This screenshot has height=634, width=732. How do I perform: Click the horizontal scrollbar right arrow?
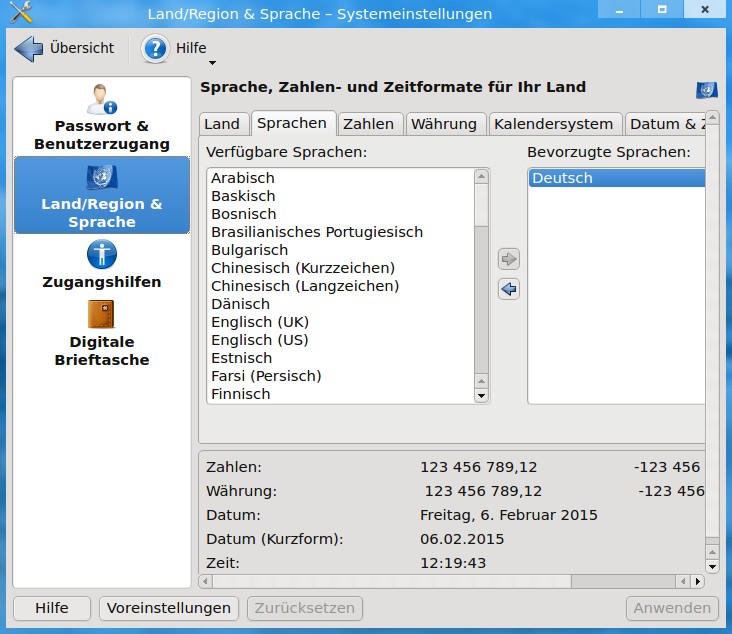tap(697, 582)
